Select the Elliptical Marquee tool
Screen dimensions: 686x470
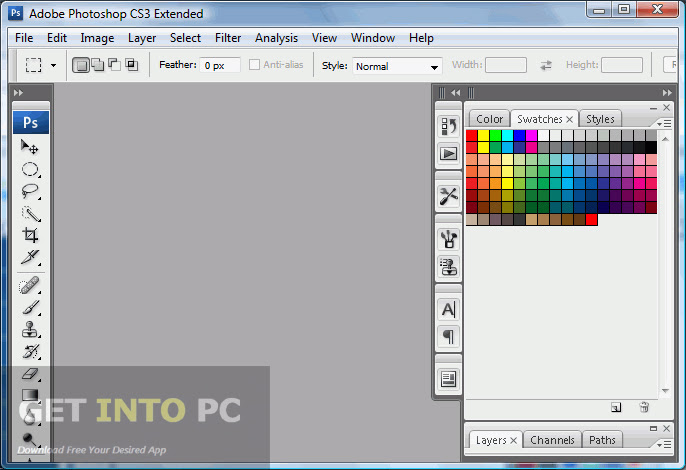[30, 169]
